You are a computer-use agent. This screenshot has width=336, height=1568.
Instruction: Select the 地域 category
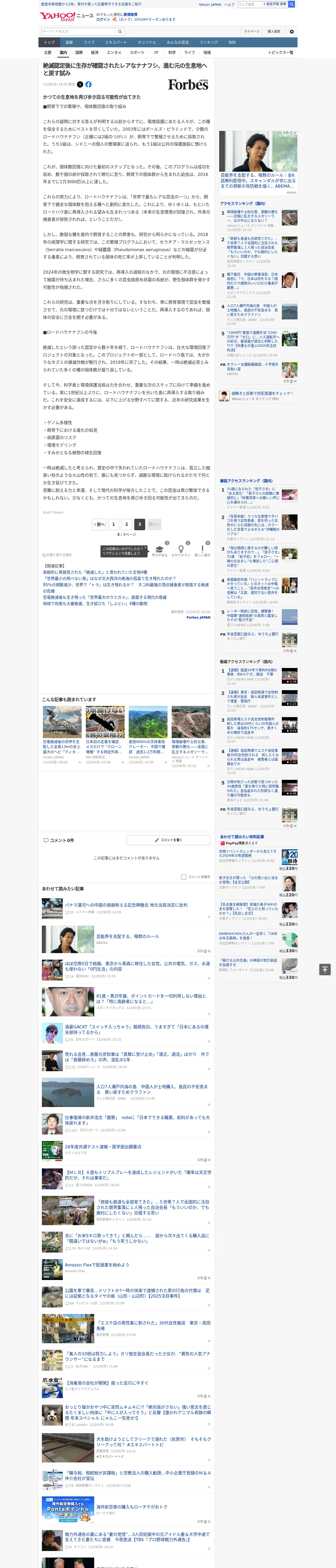[x=207, y=52]
